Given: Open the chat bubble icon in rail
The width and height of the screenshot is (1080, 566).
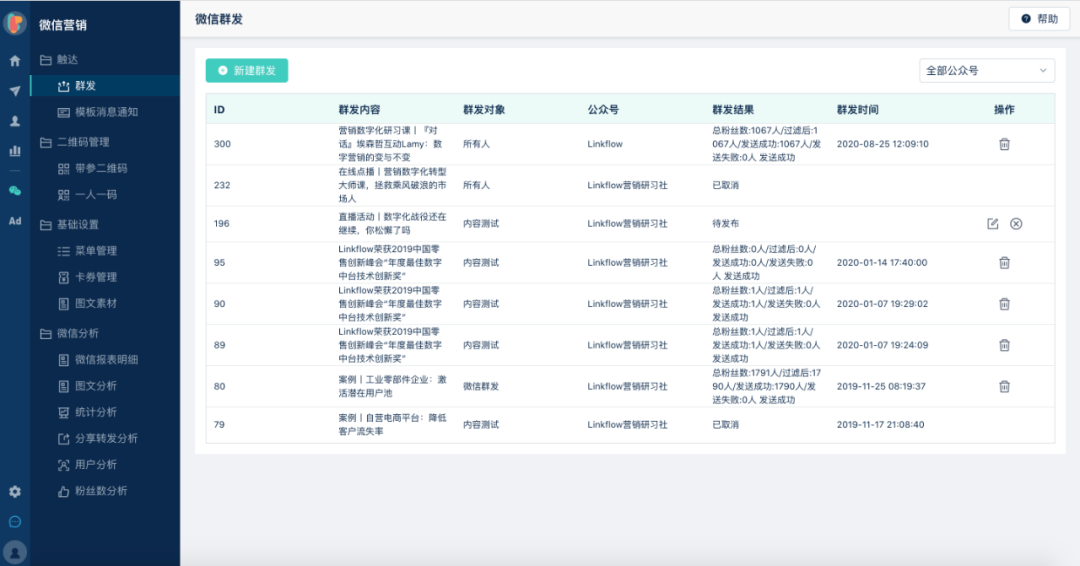Looking at the screenshot, I should (14, 522).
